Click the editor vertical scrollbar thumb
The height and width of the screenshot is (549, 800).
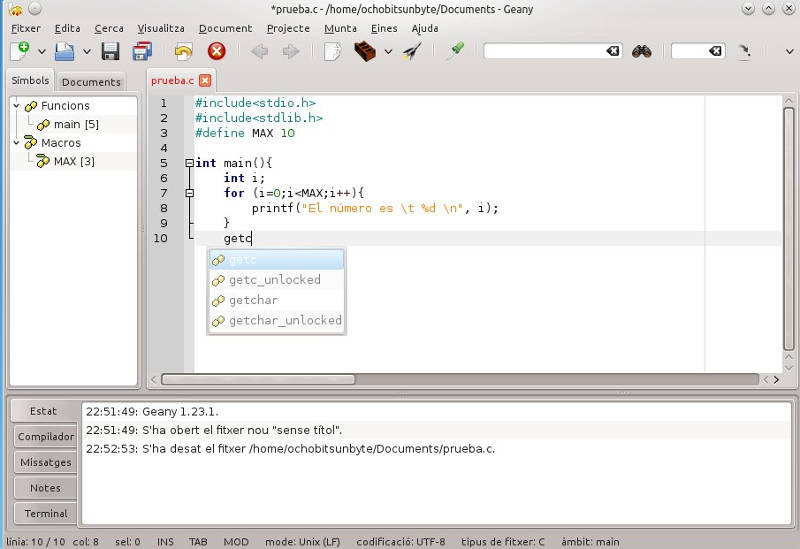789,229
